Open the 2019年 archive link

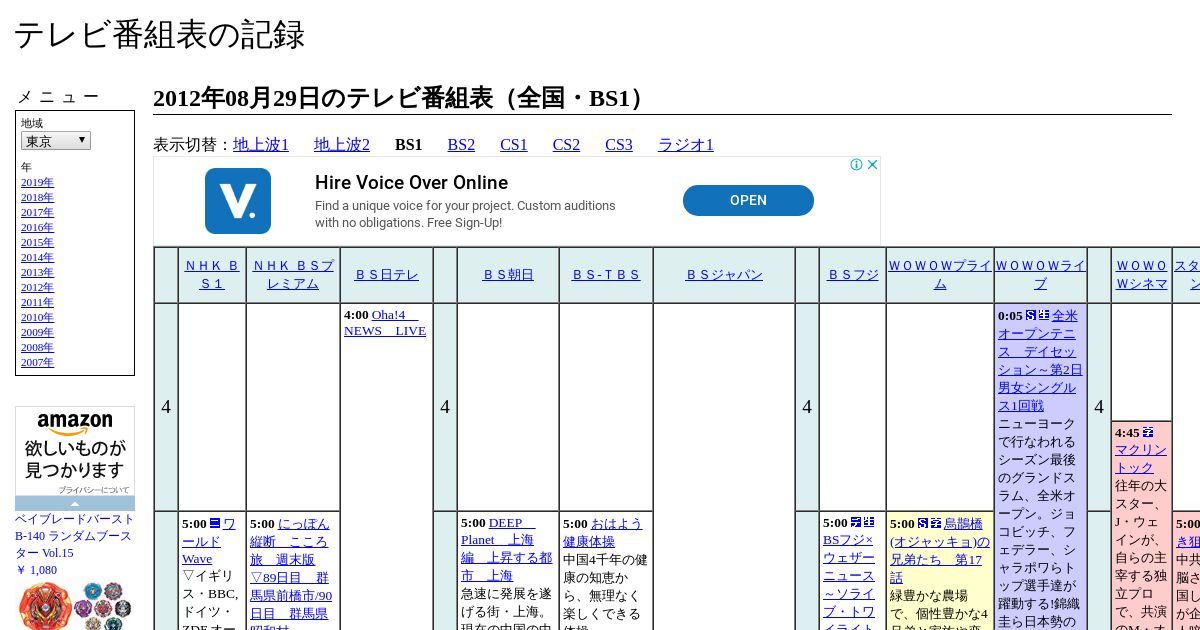37,182
